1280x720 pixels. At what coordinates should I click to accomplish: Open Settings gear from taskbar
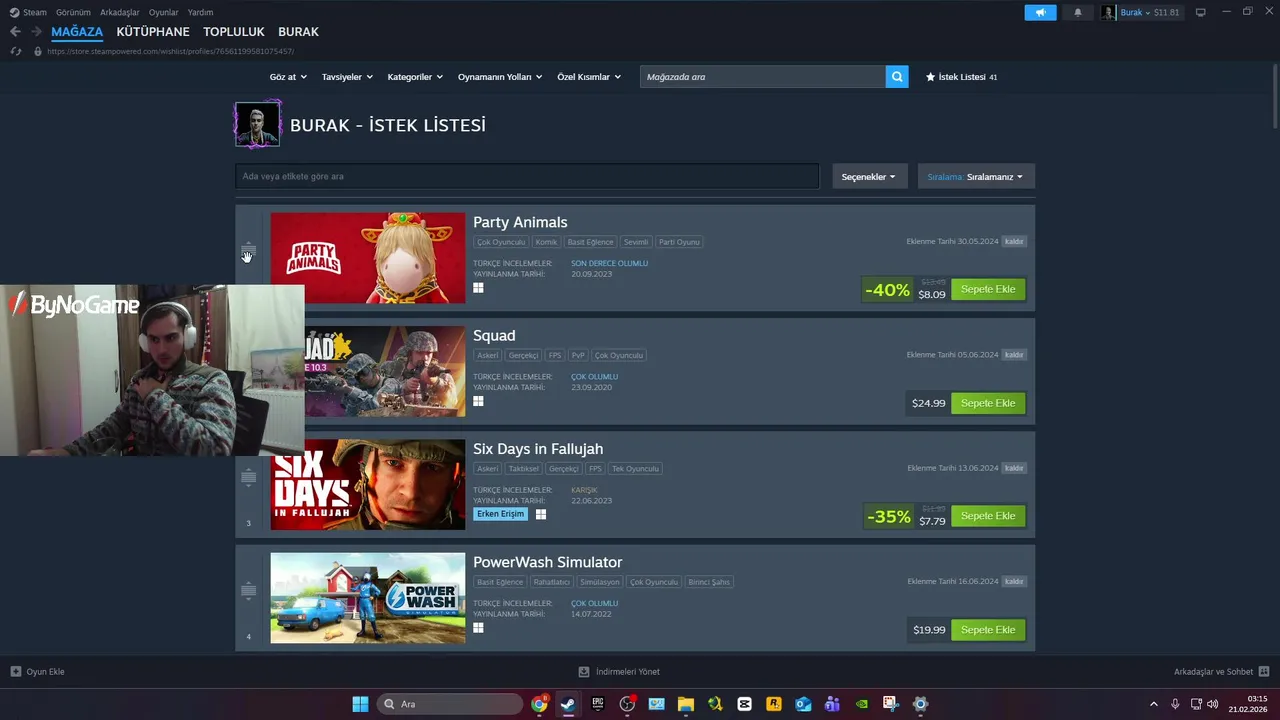(x=920, y=704)
